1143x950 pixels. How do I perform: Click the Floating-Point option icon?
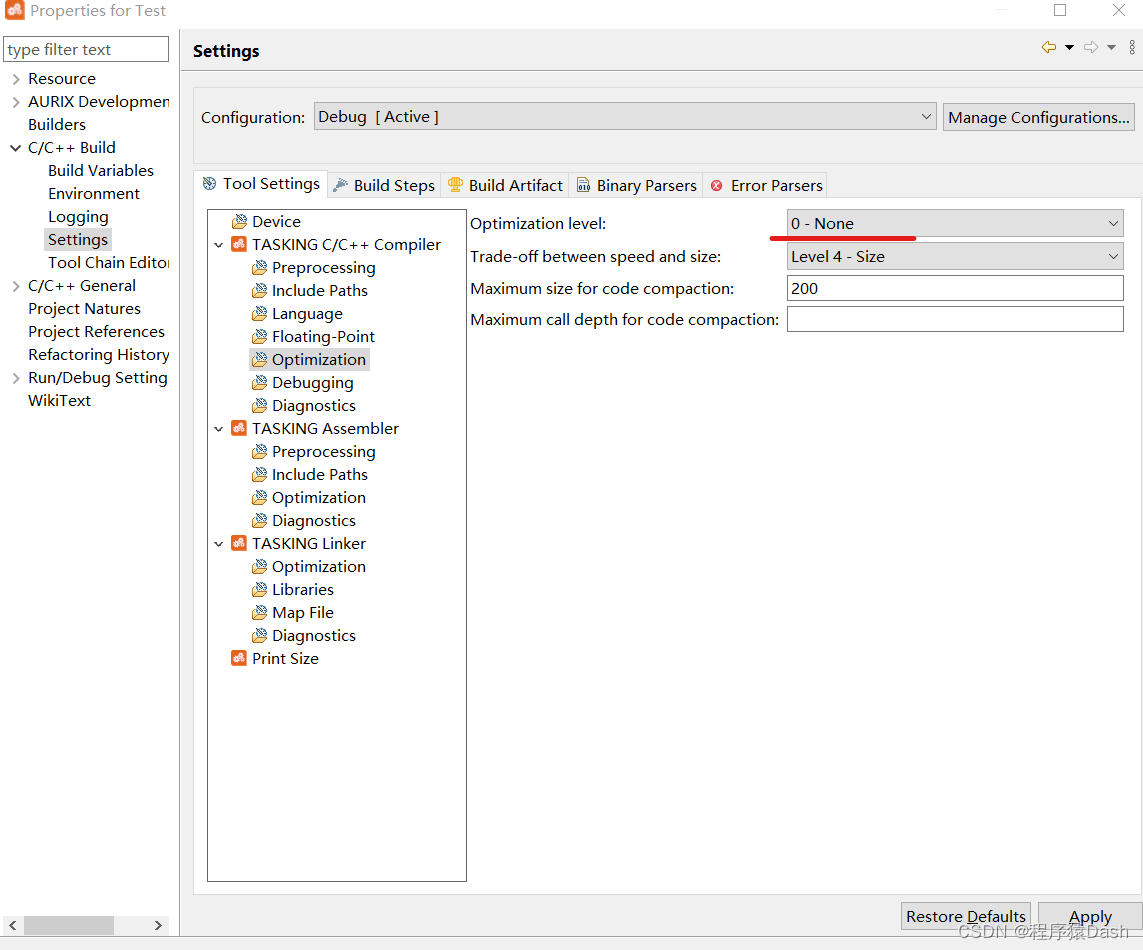tap(260, 337)
